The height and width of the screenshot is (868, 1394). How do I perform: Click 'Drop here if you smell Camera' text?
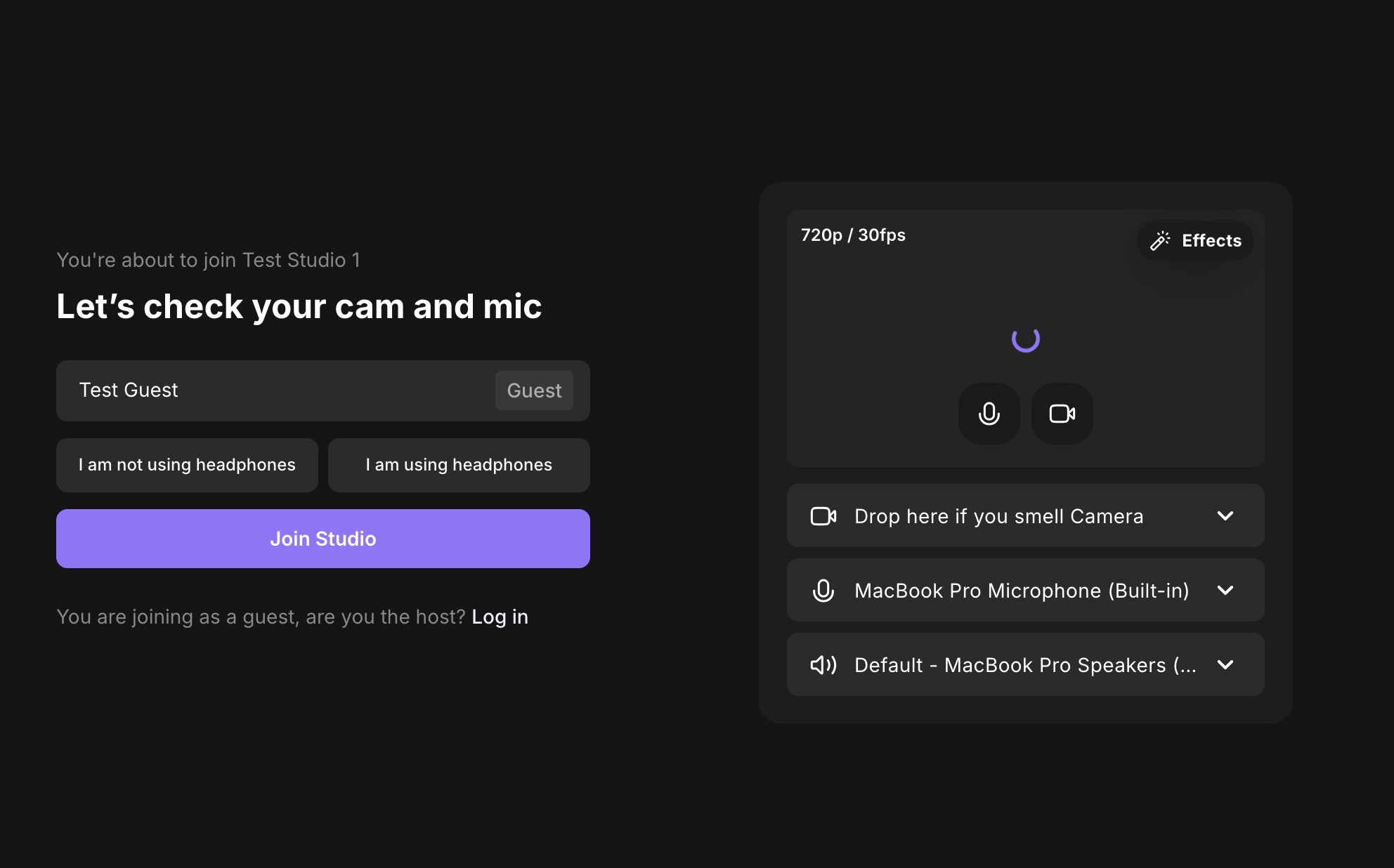point(998,516)
